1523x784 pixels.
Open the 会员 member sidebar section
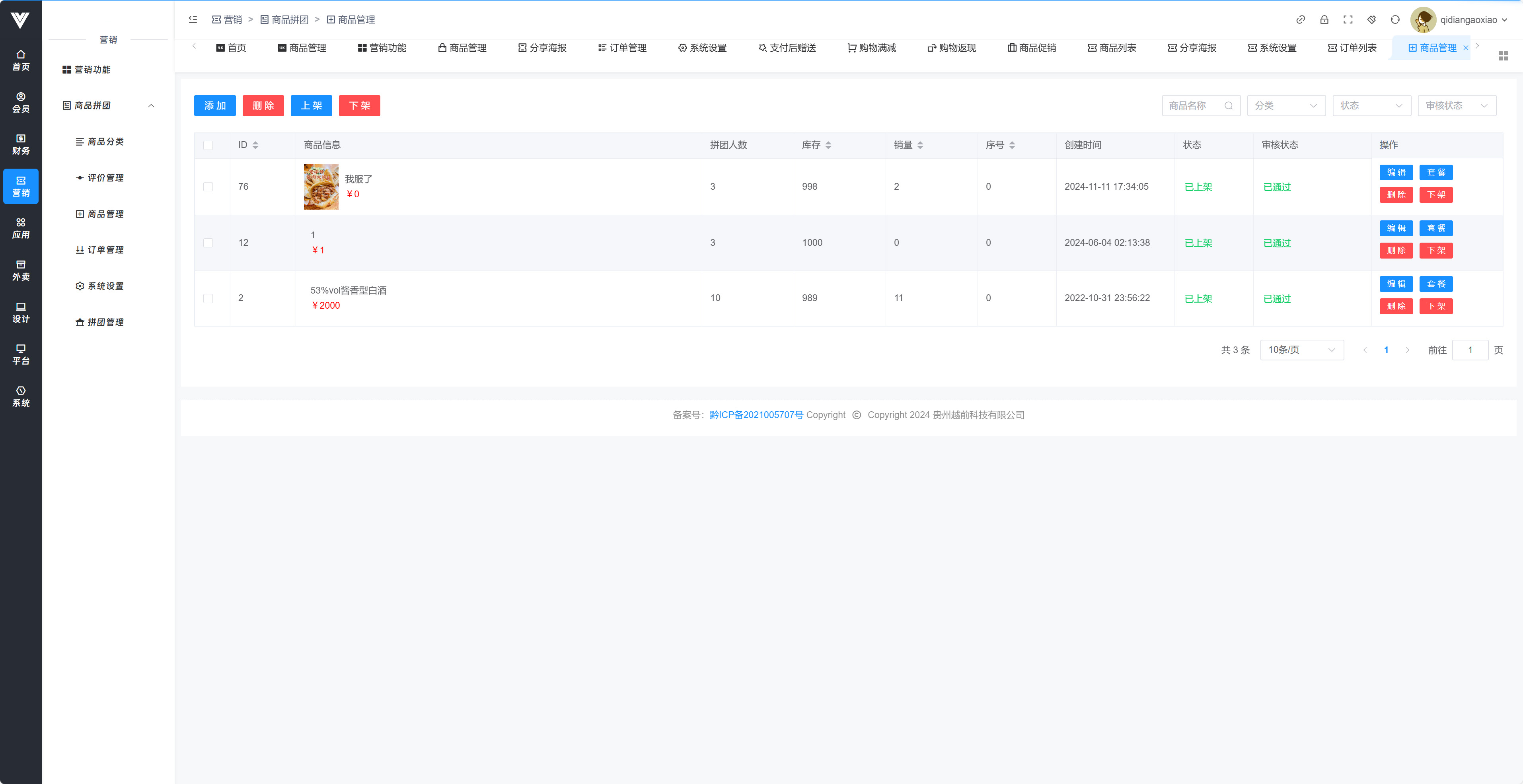point(21,102)
